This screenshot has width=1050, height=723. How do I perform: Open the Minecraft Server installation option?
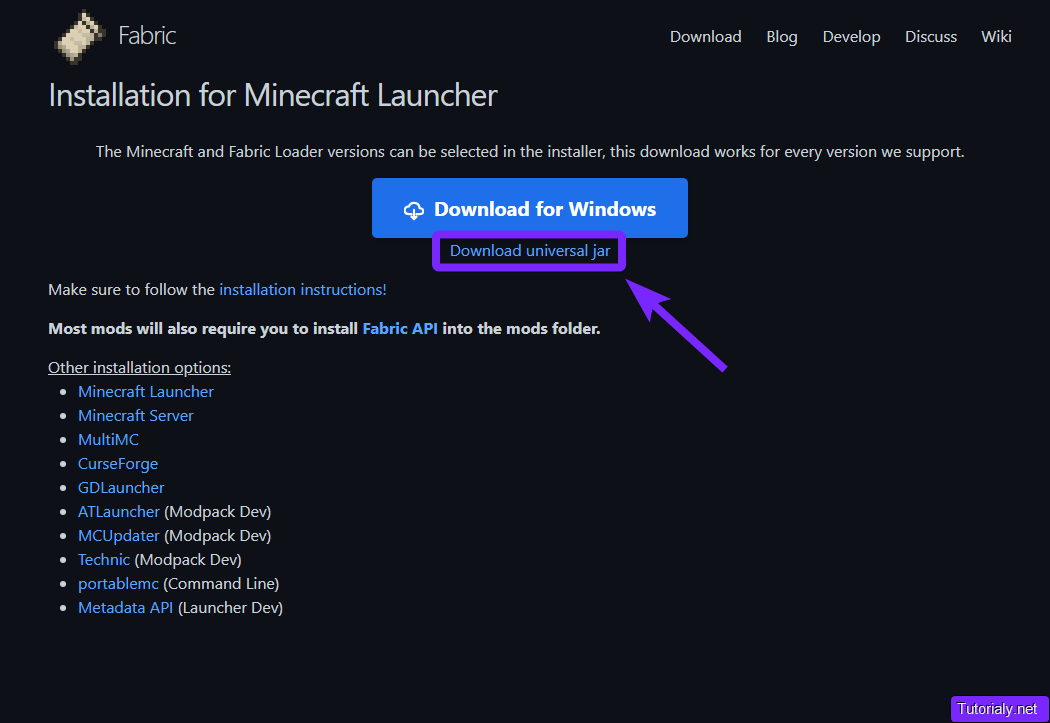pyautogui.click(x=135, y=415)
